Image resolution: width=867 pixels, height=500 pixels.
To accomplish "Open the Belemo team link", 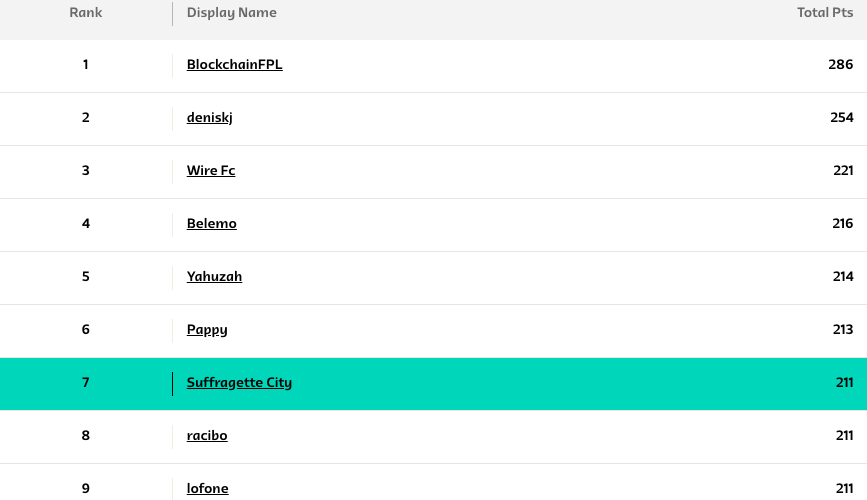I will tap(212, 223).
